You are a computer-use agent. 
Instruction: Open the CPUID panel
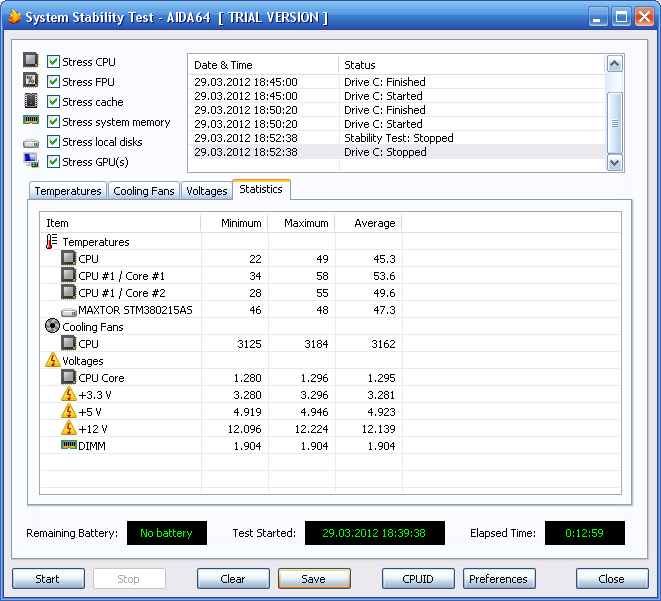(x=418, y=579)
